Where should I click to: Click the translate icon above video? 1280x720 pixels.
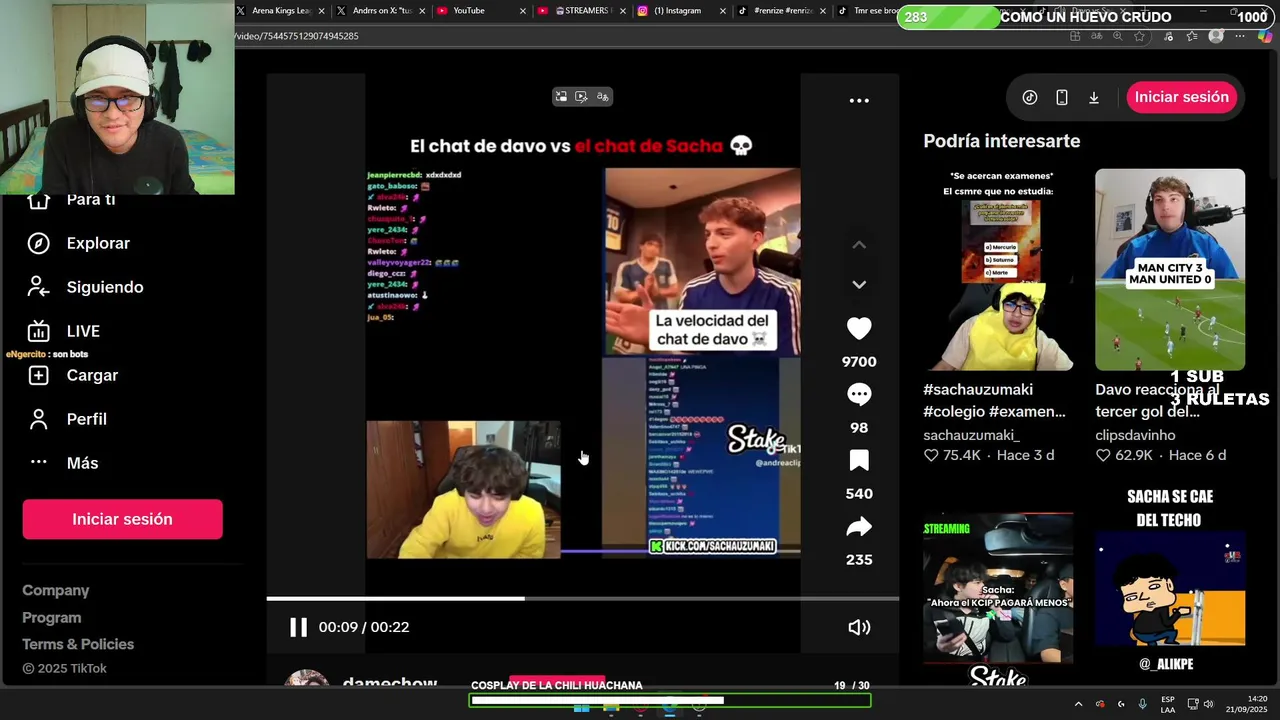point(602,97)
